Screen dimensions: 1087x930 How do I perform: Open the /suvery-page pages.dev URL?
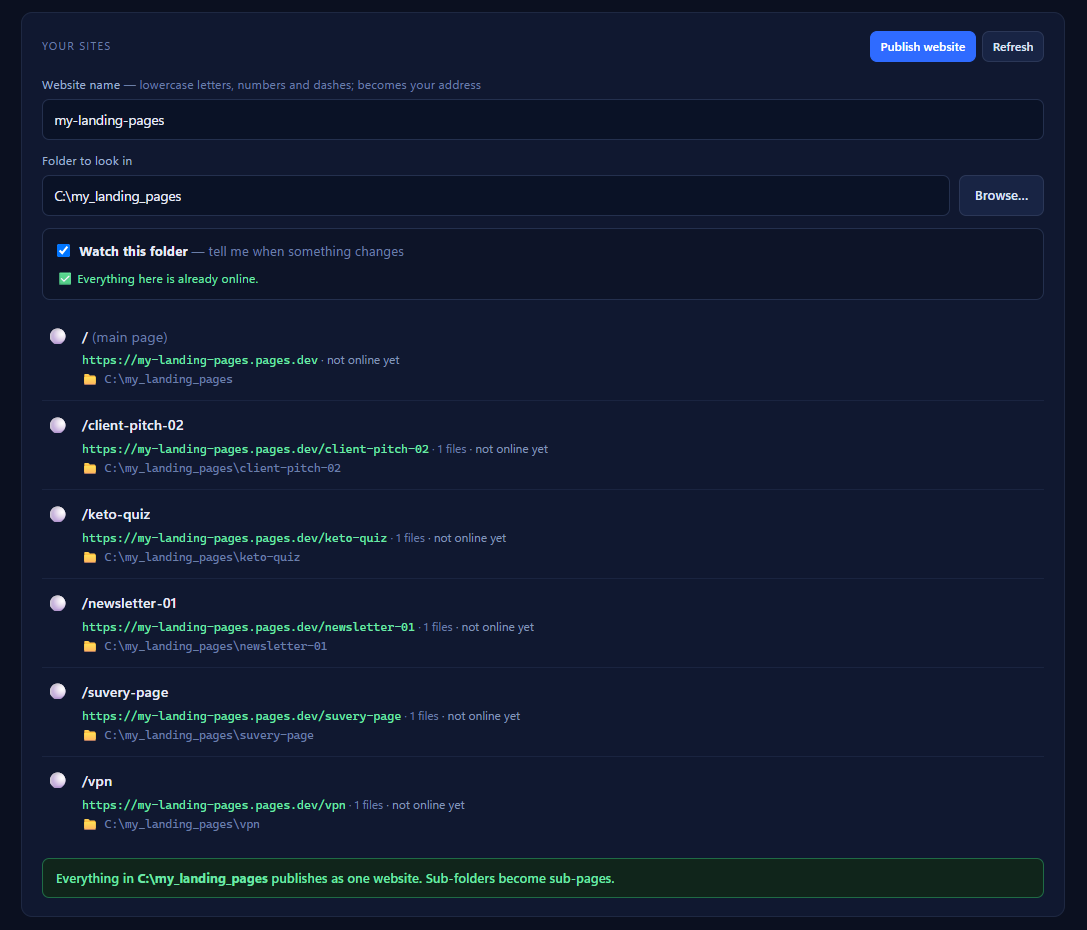point(241,716)
